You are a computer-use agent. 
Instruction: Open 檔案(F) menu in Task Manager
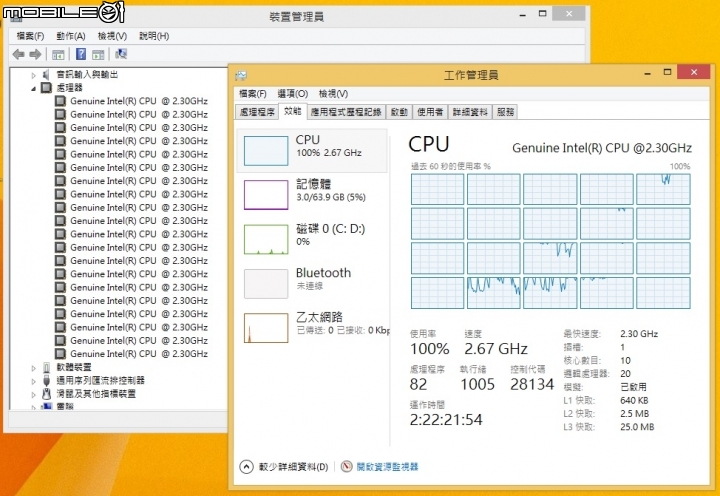pyautogui.click(x=253, y=94)
